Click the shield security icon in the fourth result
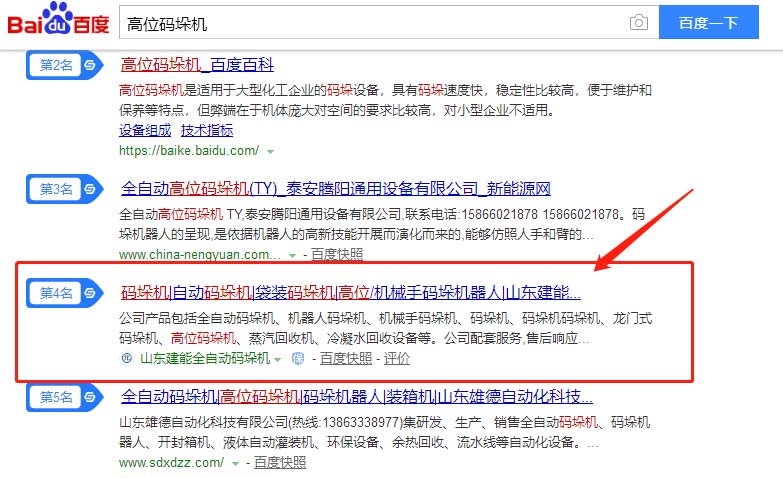 296,358
